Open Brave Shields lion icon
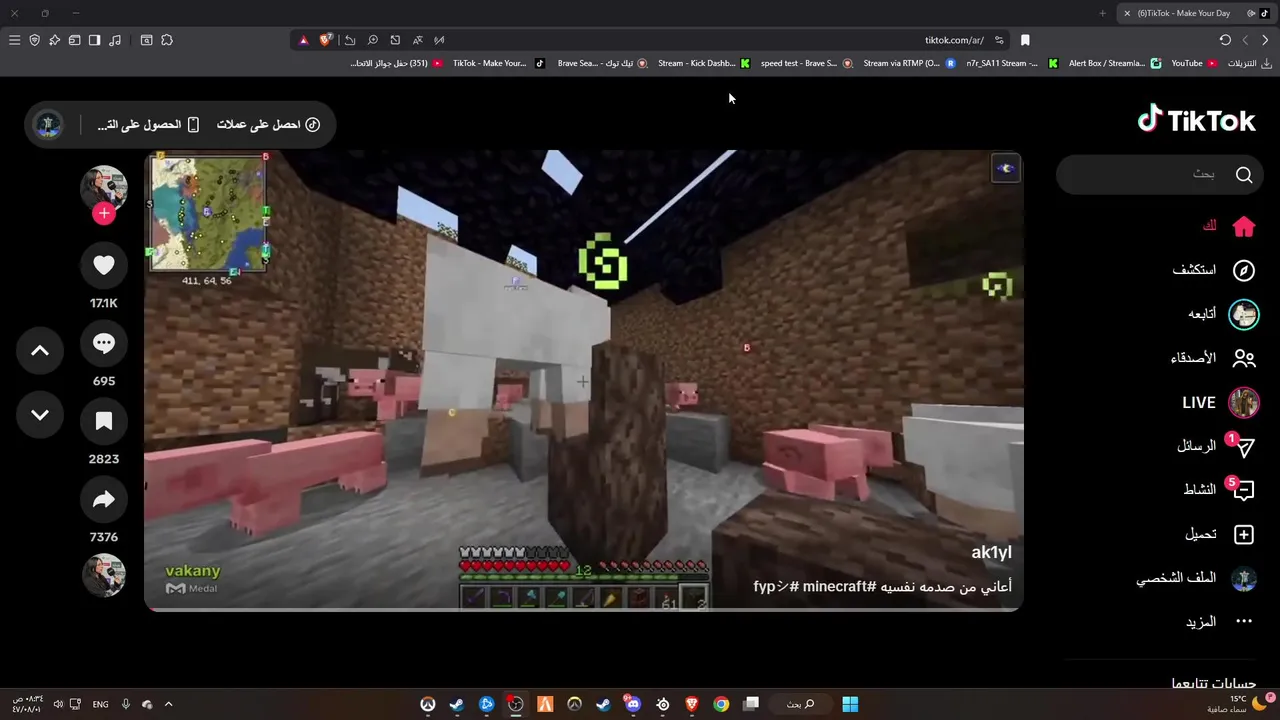 pos(326,40)
